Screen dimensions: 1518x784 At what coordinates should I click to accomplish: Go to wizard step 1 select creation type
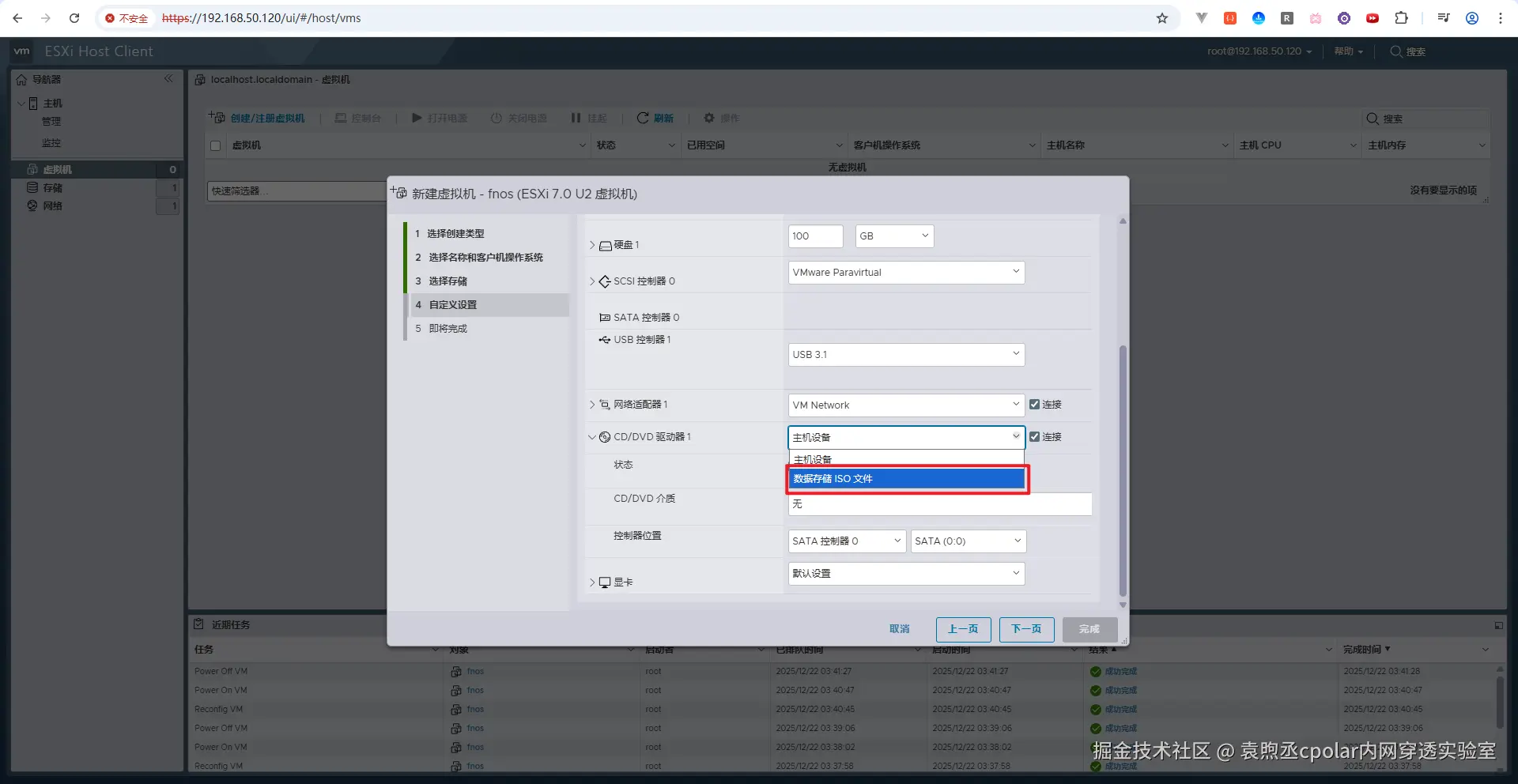coord(488,234)
